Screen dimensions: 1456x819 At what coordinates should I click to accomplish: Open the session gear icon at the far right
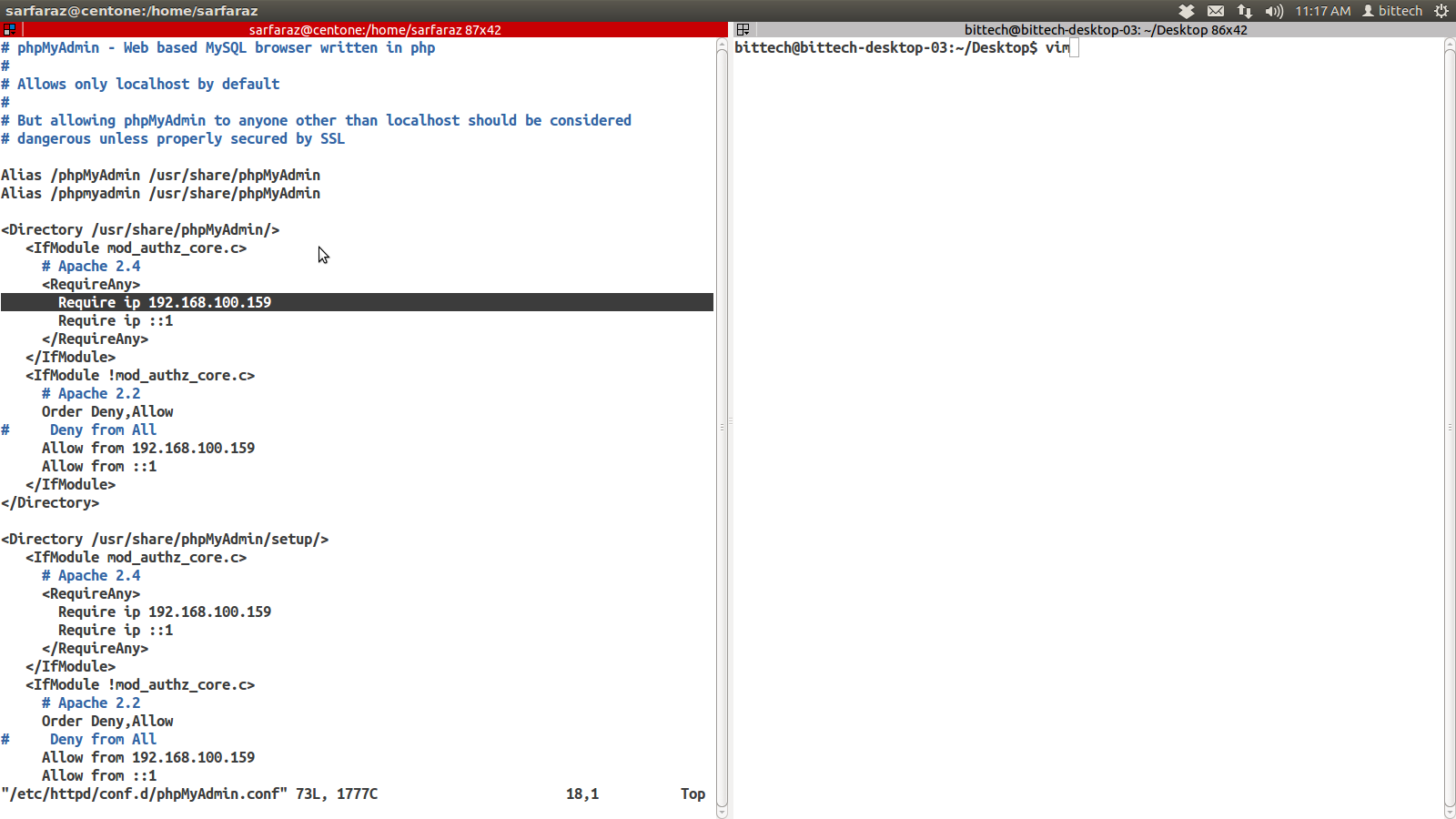click(1443, 11)
